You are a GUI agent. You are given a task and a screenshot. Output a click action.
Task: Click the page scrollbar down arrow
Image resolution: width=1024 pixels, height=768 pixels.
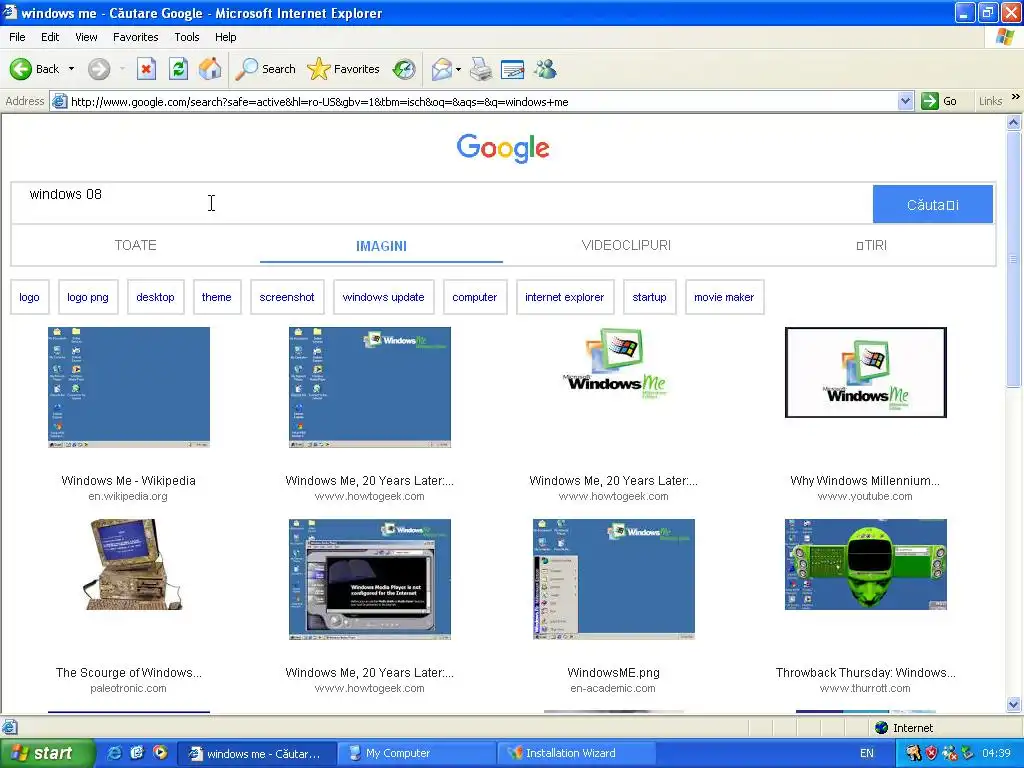(x=1014, y=704)
